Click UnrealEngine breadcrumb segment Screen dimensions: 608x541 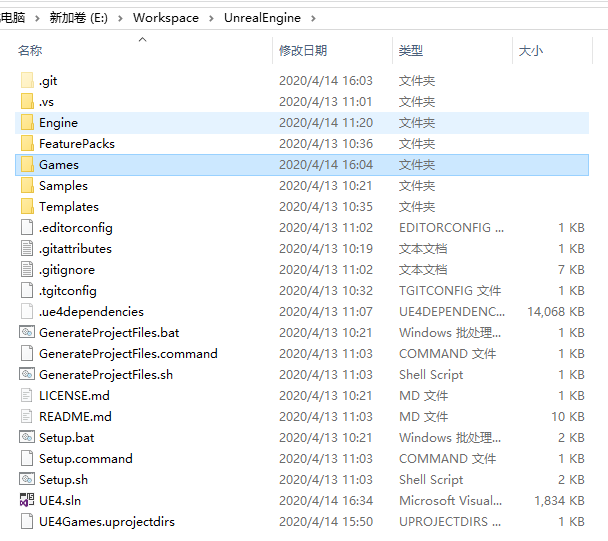(x=263, y=18)
